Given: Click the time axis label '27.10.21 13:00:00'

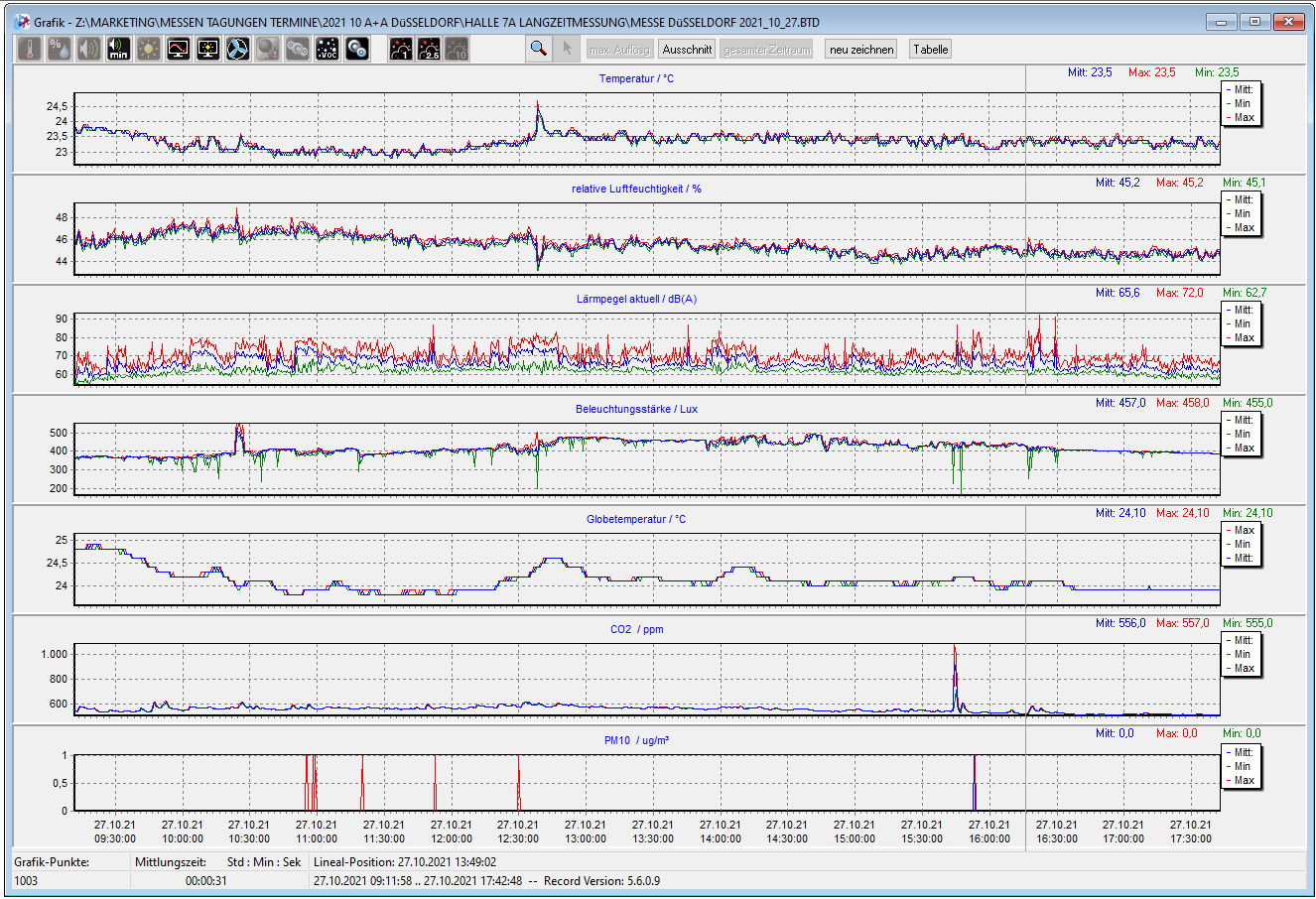Looking at the screenshot, I should click(x=586, y=832).
